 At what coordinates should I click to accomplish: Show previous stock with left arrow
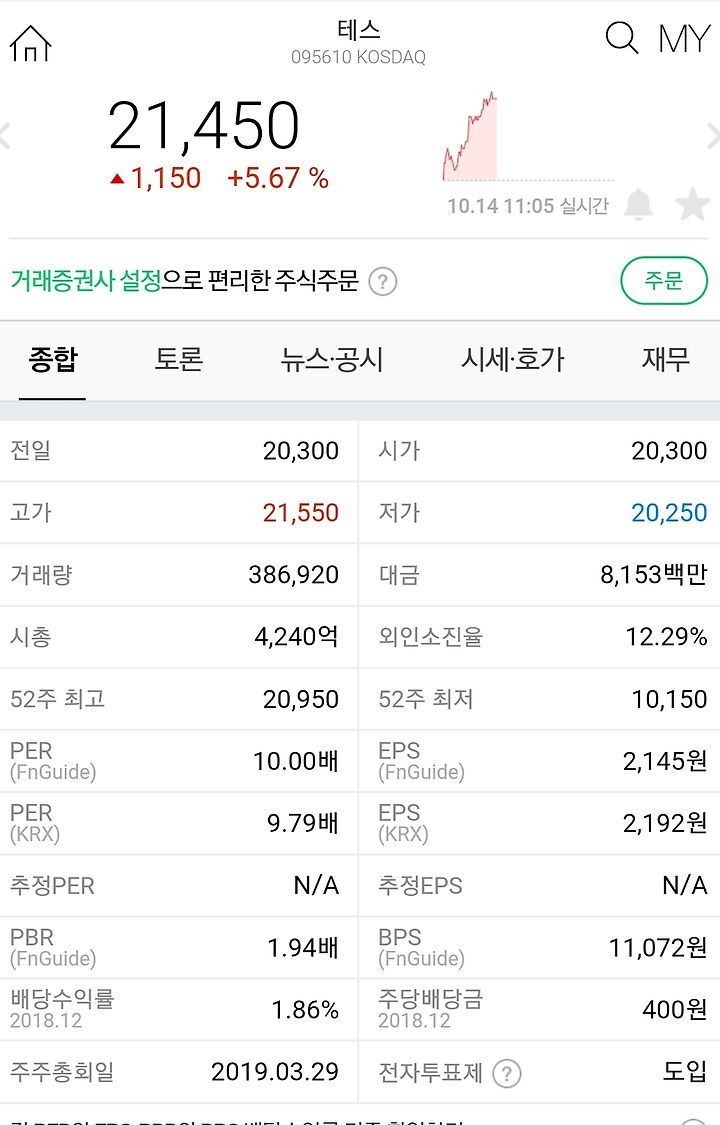pos(5,136)
